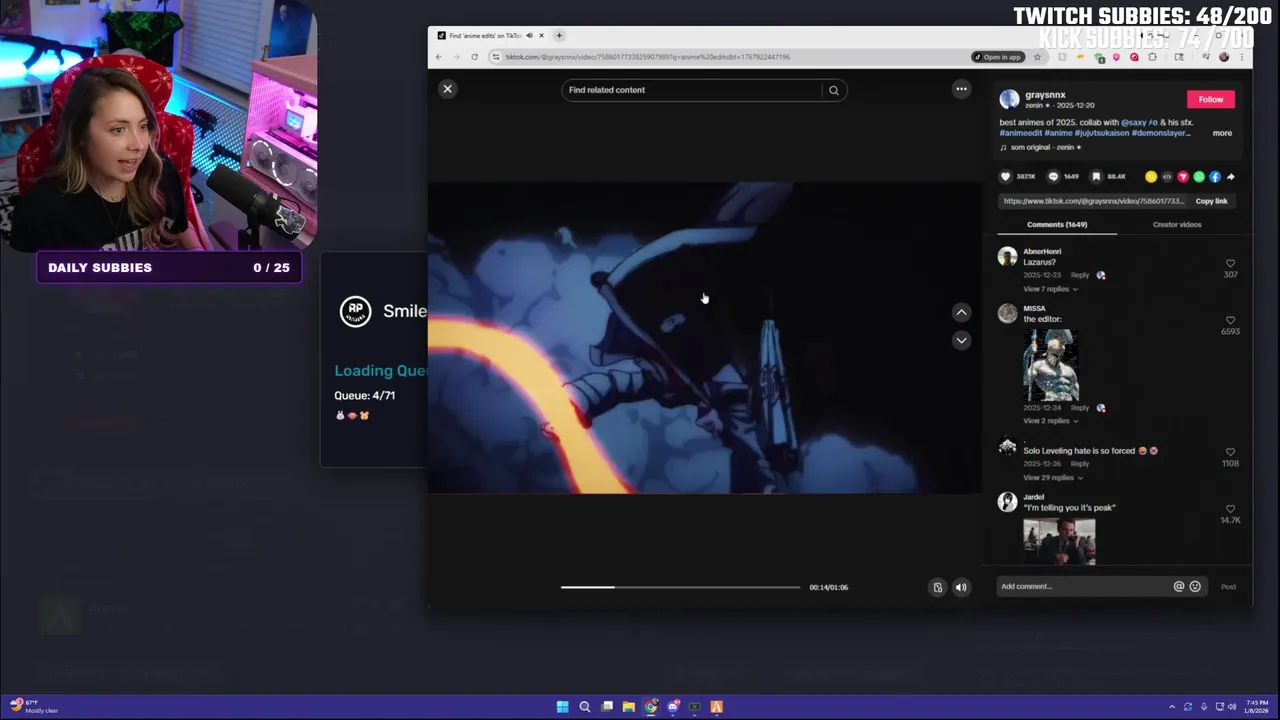The height and width of the screenshot is (720, 1280).
Task: Like AbnerHenri's Lazarus comment
Action: tap(1230, 264)
